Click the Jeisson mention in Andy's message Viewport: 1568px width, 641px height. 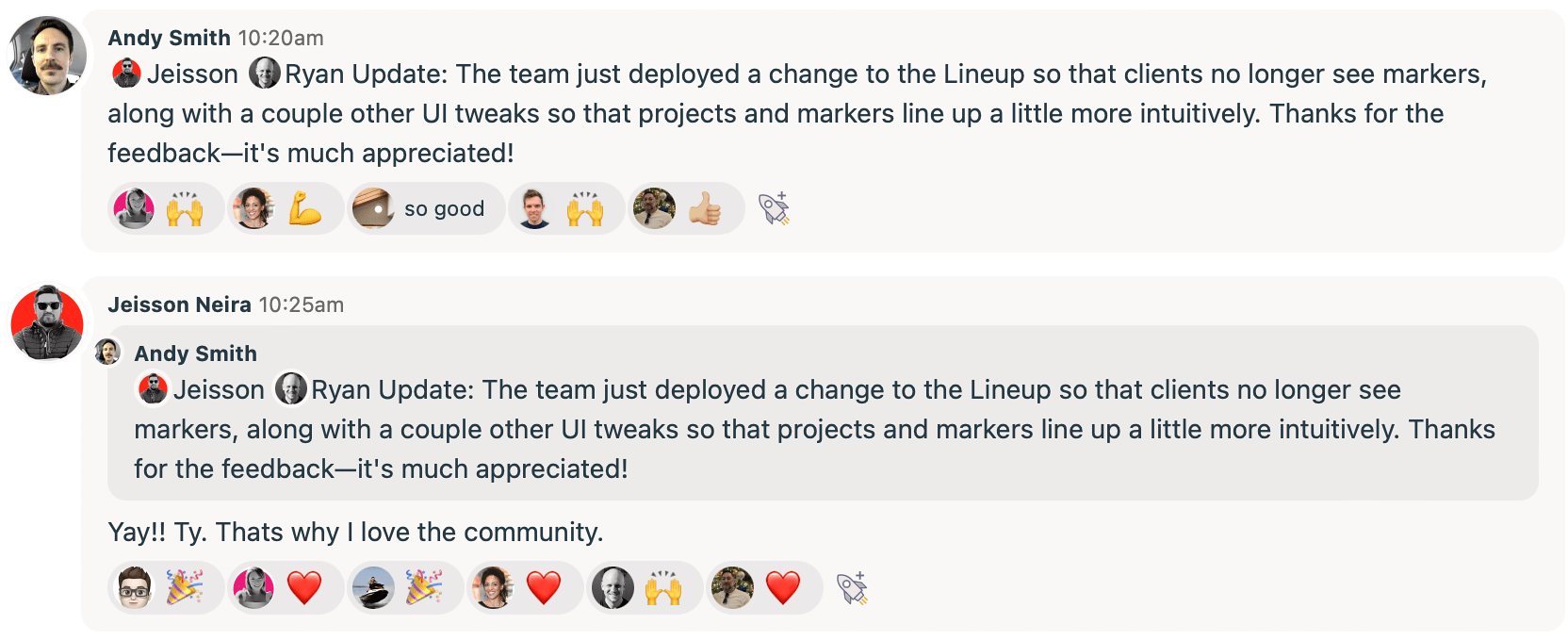click(176, 74)
